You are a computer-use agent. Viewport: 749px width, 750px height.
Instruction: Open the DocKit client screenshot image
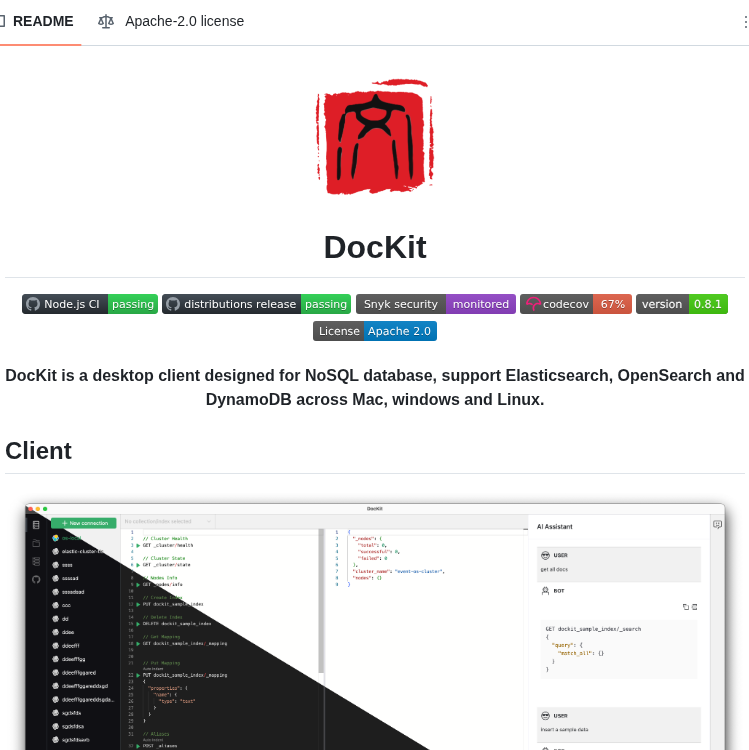(x=374, y=627)
